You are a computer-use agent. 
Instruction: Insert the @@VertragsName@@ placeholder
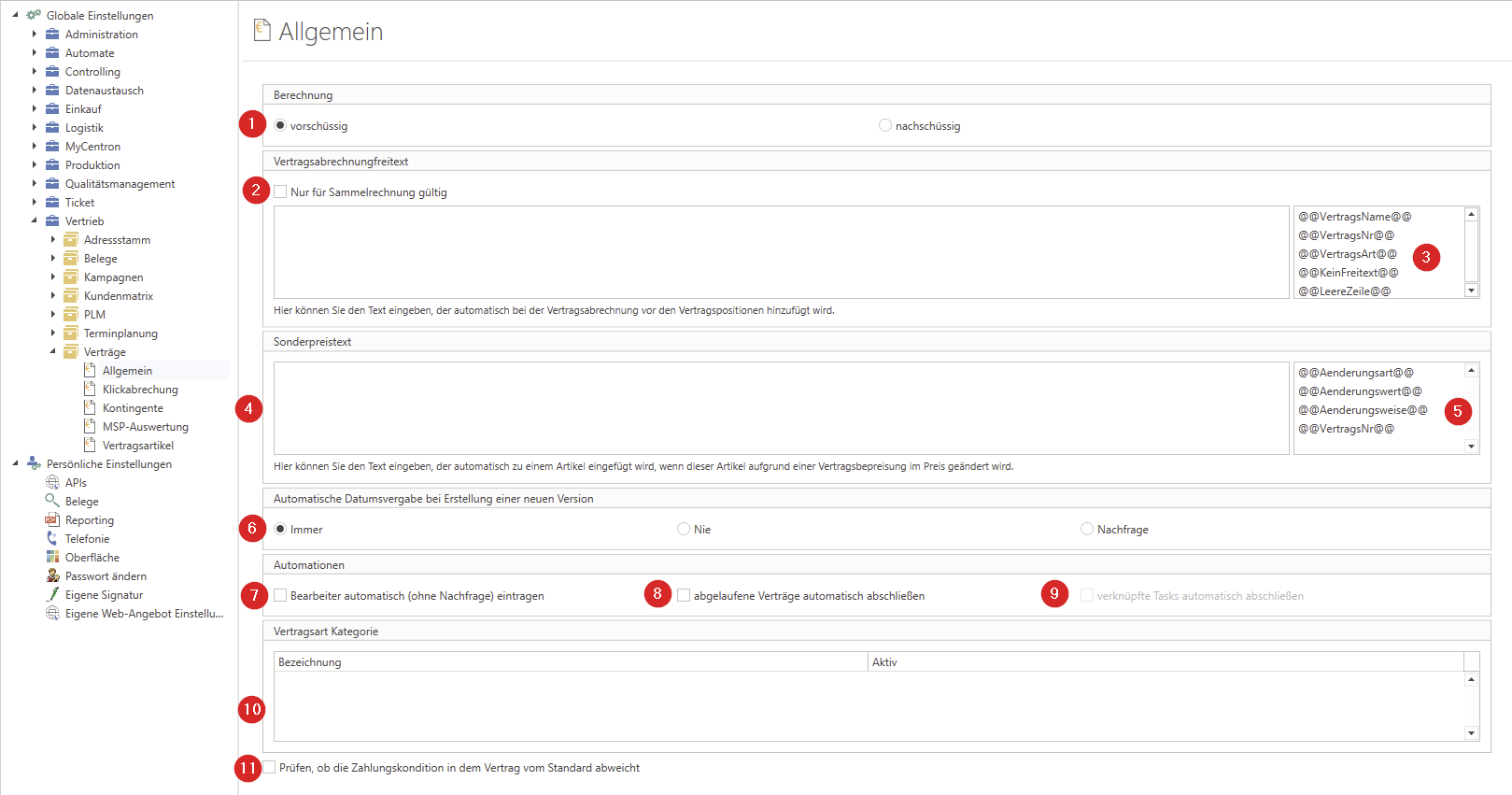pyautogui.click(x=1354, y=217)
